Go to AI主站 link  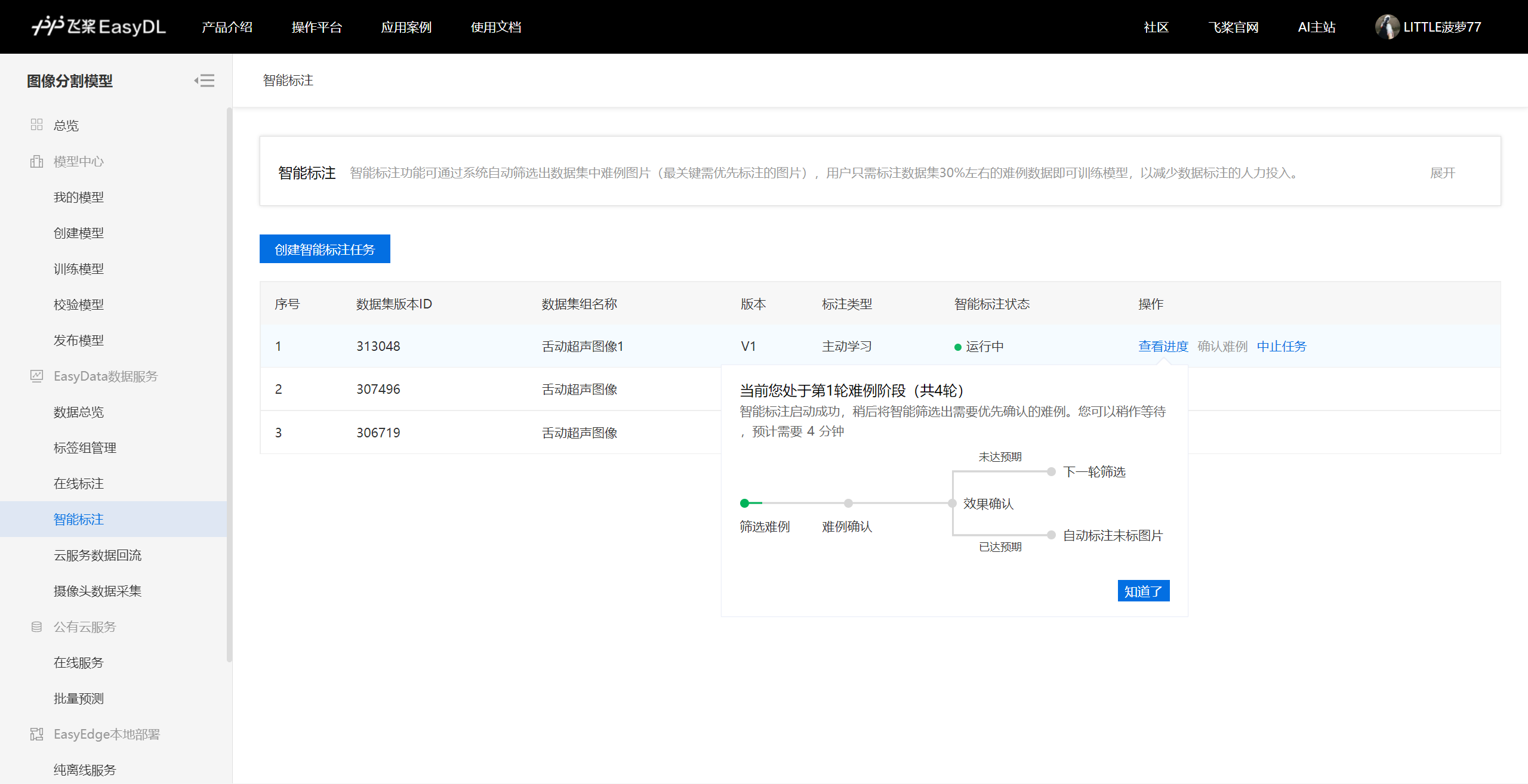point(1316,27)
